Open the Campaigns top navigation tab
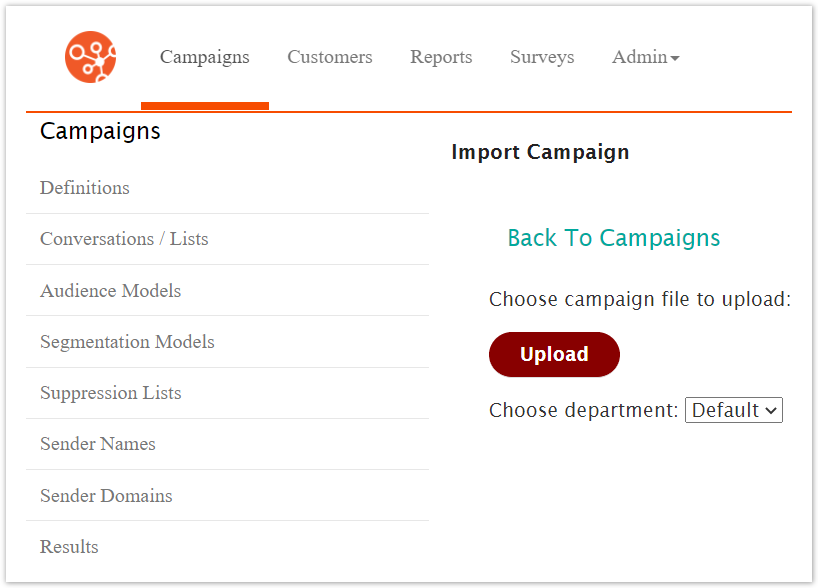 (204, 57)
